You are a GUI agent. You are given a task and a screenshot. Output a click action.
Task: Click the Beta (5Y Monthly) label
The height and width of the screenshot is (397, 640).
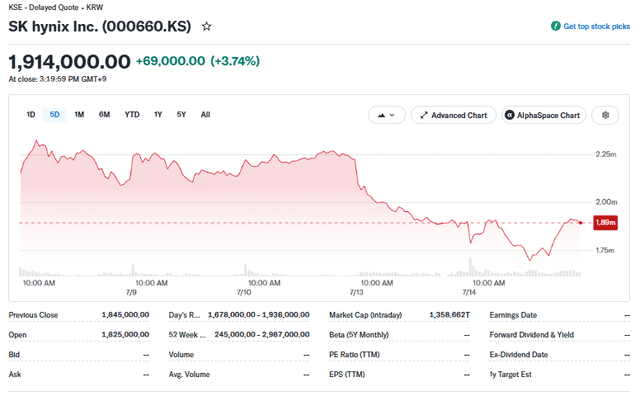359,335
